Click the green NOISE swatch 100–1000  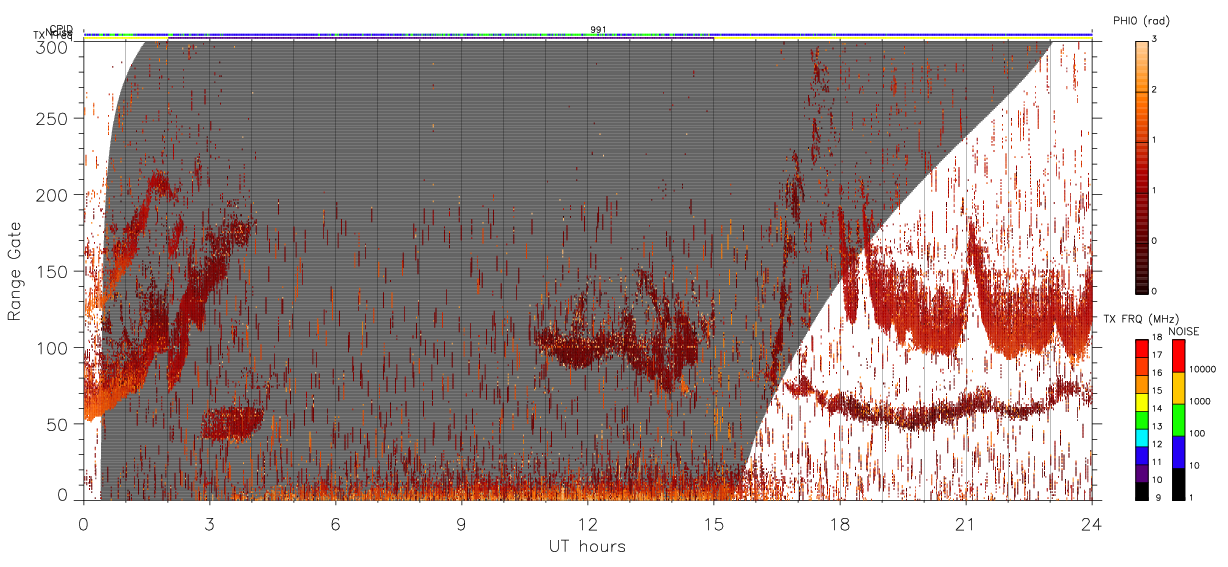point(1177,419)
